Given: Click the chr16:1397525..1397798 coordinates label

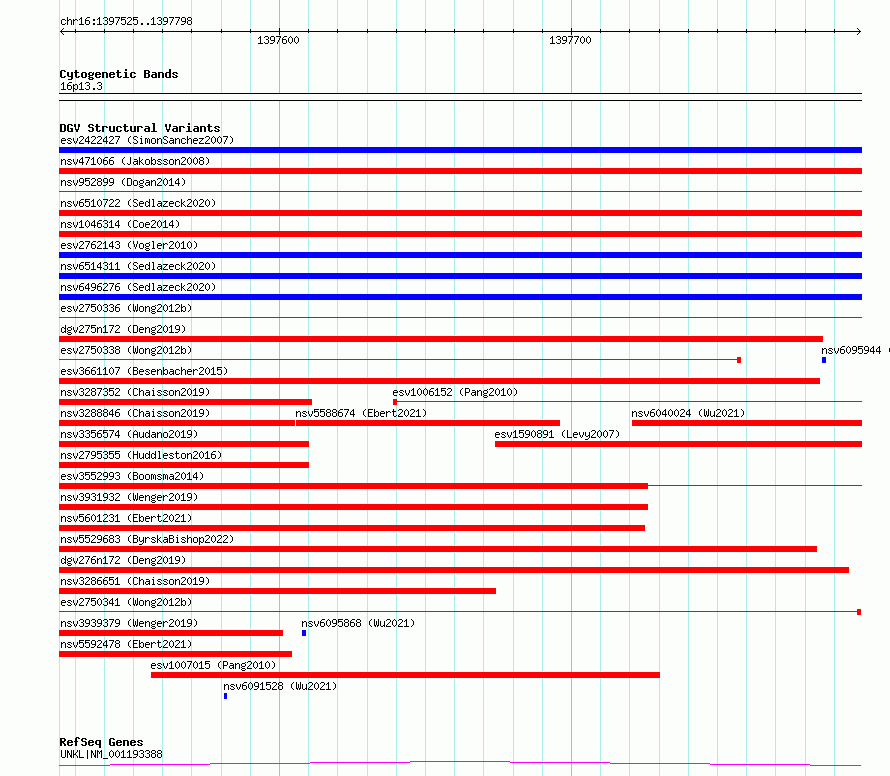Looking at the screenshot, I should [x=126, y=21].
